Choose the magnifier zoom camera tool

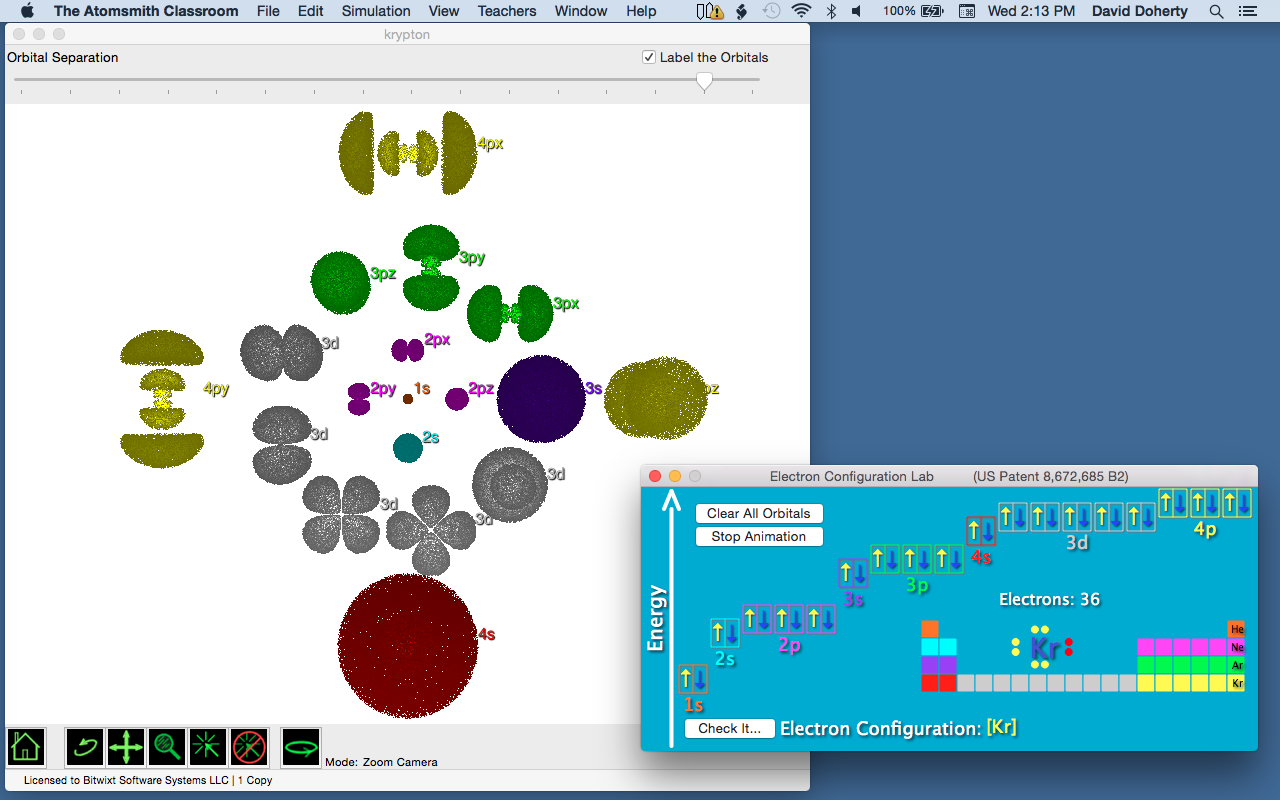pyautogui.click(x=168, y=746)
